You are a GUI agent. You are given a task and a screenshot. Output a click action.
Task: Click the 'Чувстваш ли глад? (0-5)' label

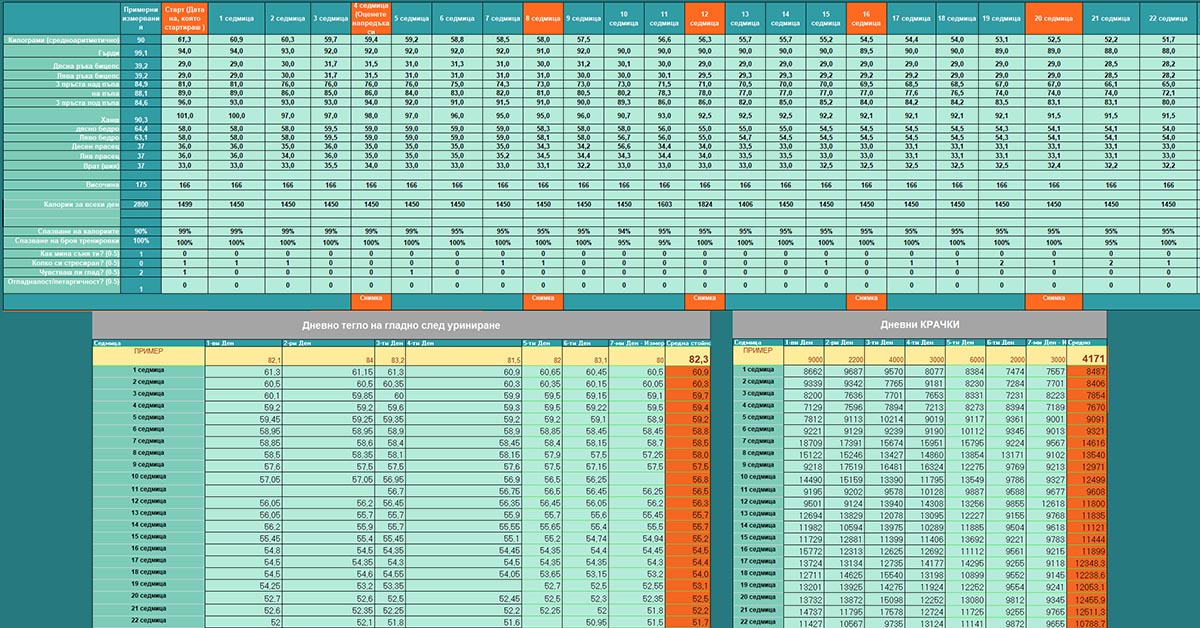tap(60, 272)
